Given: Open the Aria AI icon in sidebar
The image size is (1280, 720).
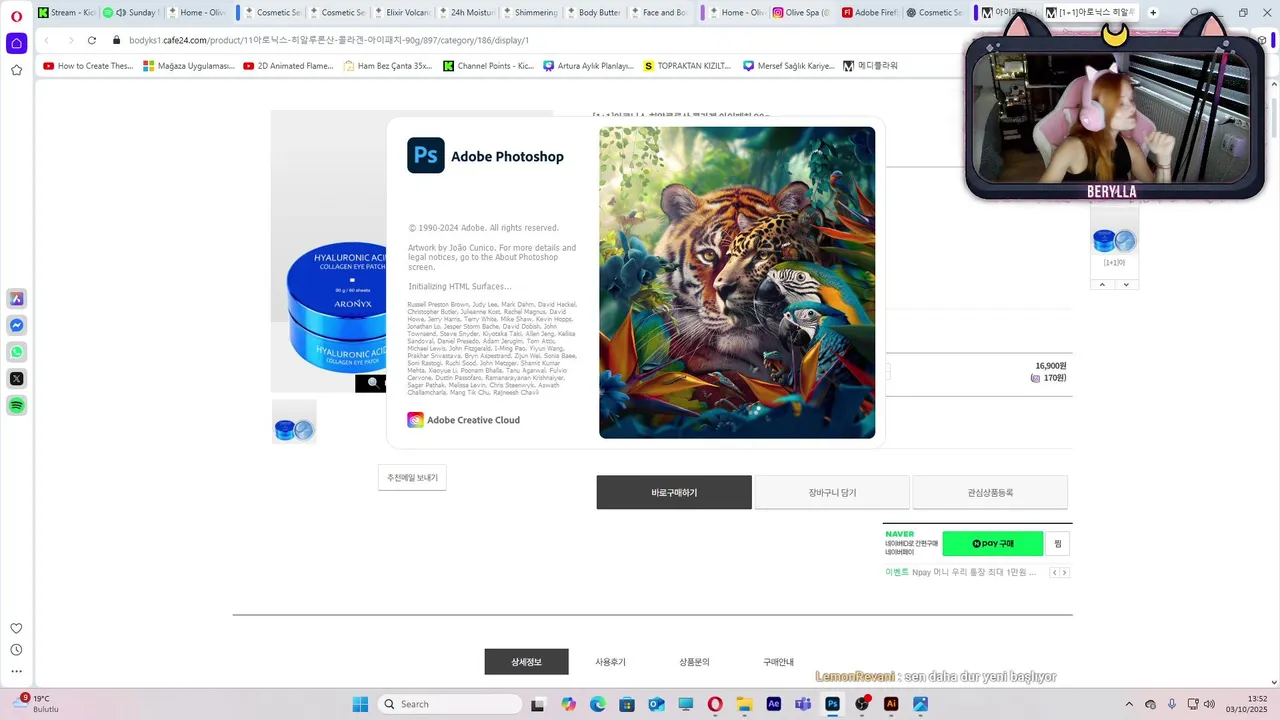Looking at the screenshot, I should [16, 299].
